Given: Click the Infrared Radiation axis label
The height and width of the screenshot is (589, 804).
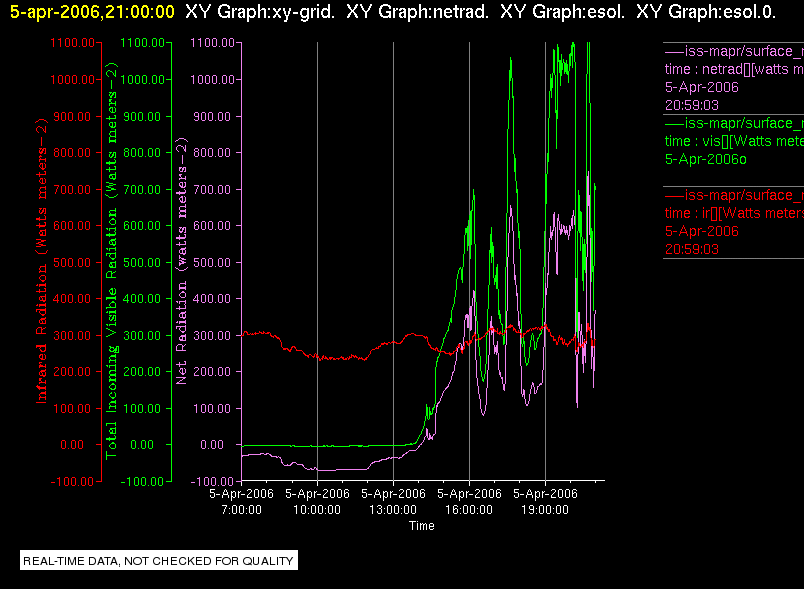Looking at the screenshot, I should (x=41, y=261).
